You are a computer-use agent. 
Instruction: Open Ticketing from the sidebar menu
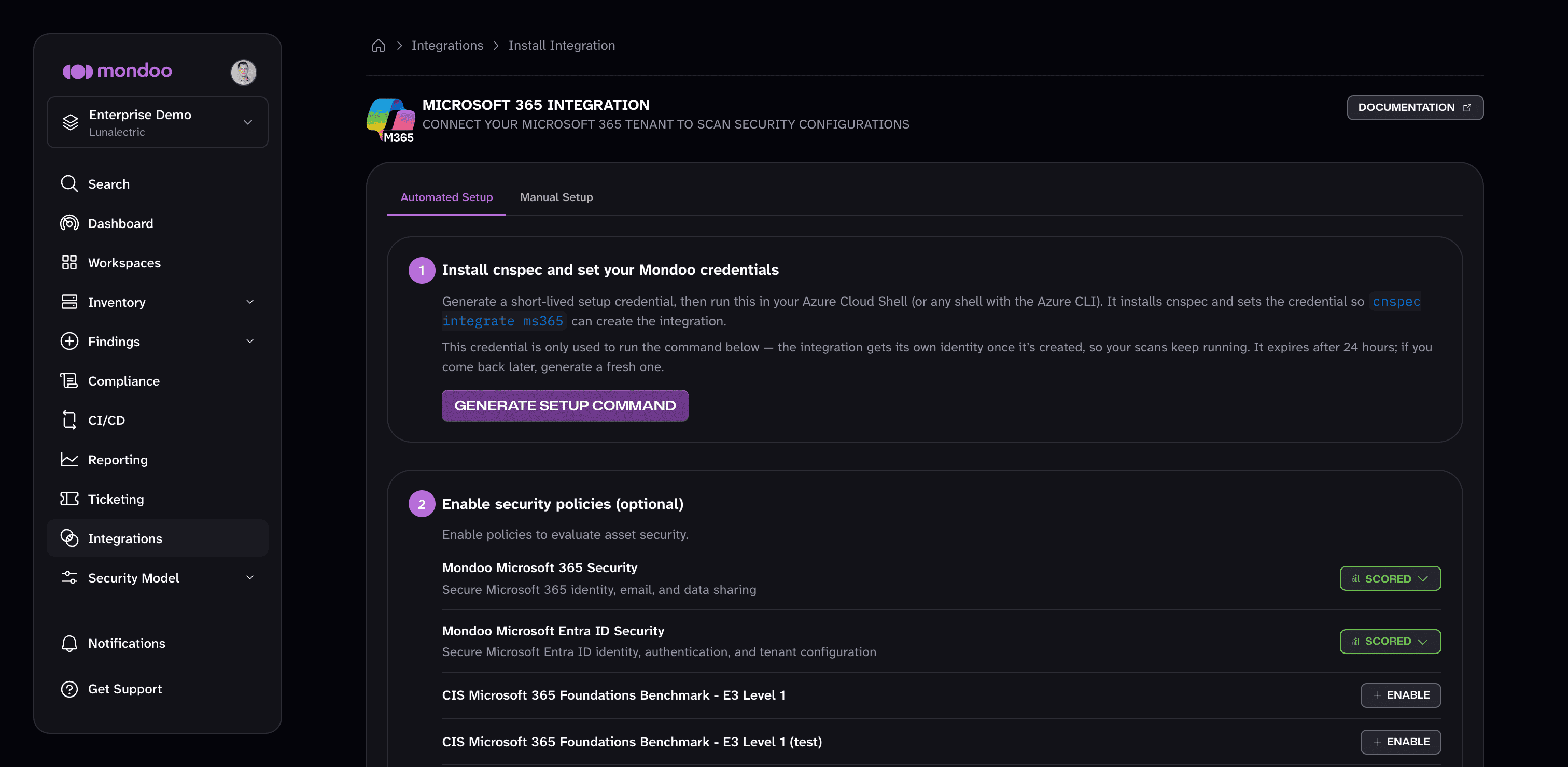158,499
